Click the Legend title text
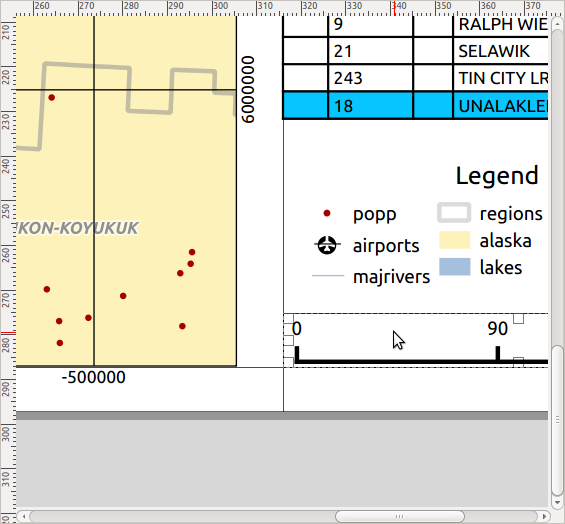This screenshot has width=565, height=524. (x=497, y=176)
